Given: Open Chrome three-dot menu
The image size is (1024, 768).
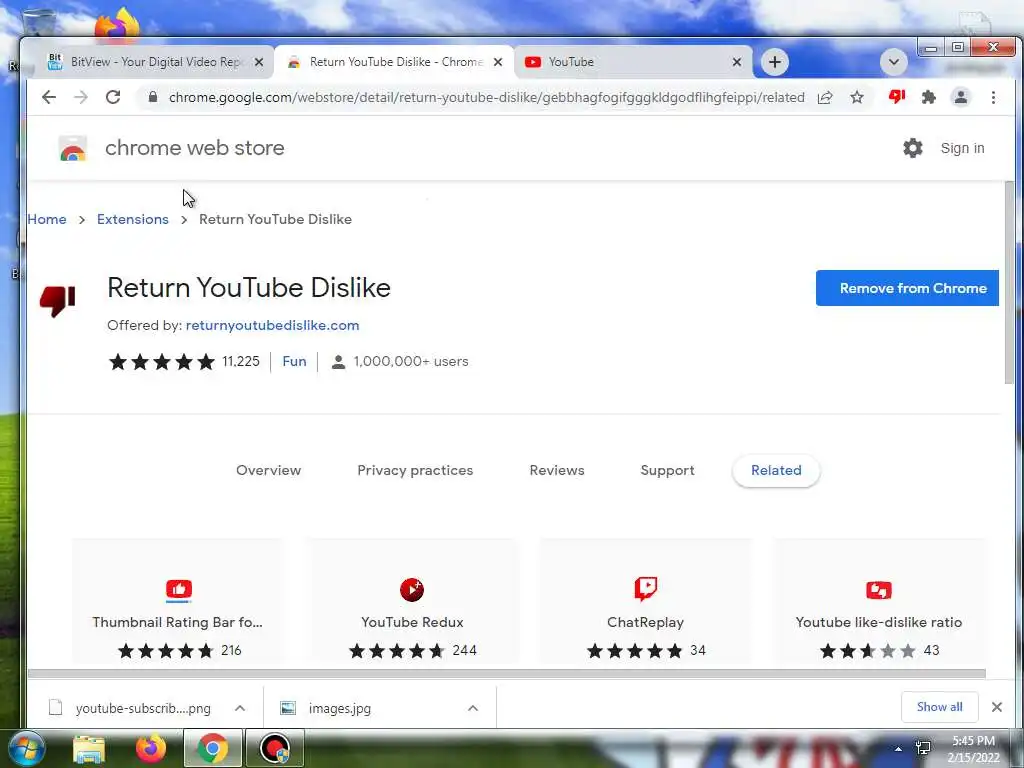Looking at the screenshot, I should [x=993, y=97].
